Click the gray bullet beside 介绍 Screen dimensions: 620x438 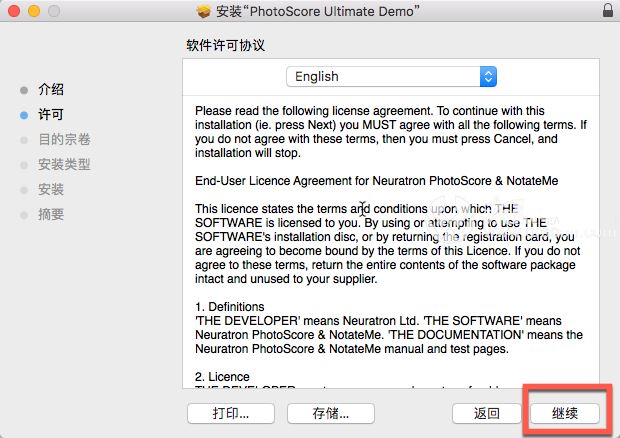coord(24,91)
